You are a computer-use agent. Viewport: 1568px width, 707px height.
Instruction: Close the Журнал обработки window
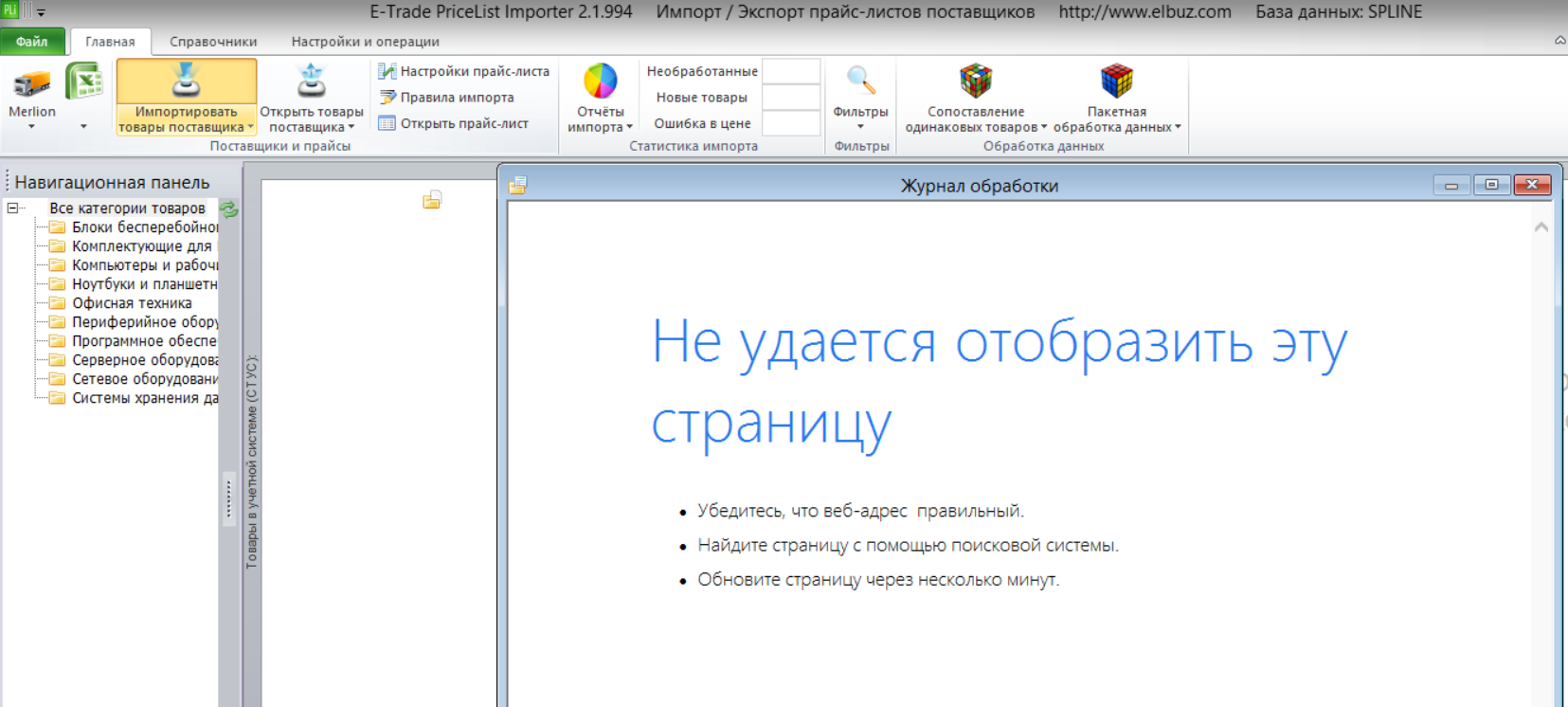(x=1532, y=185)
